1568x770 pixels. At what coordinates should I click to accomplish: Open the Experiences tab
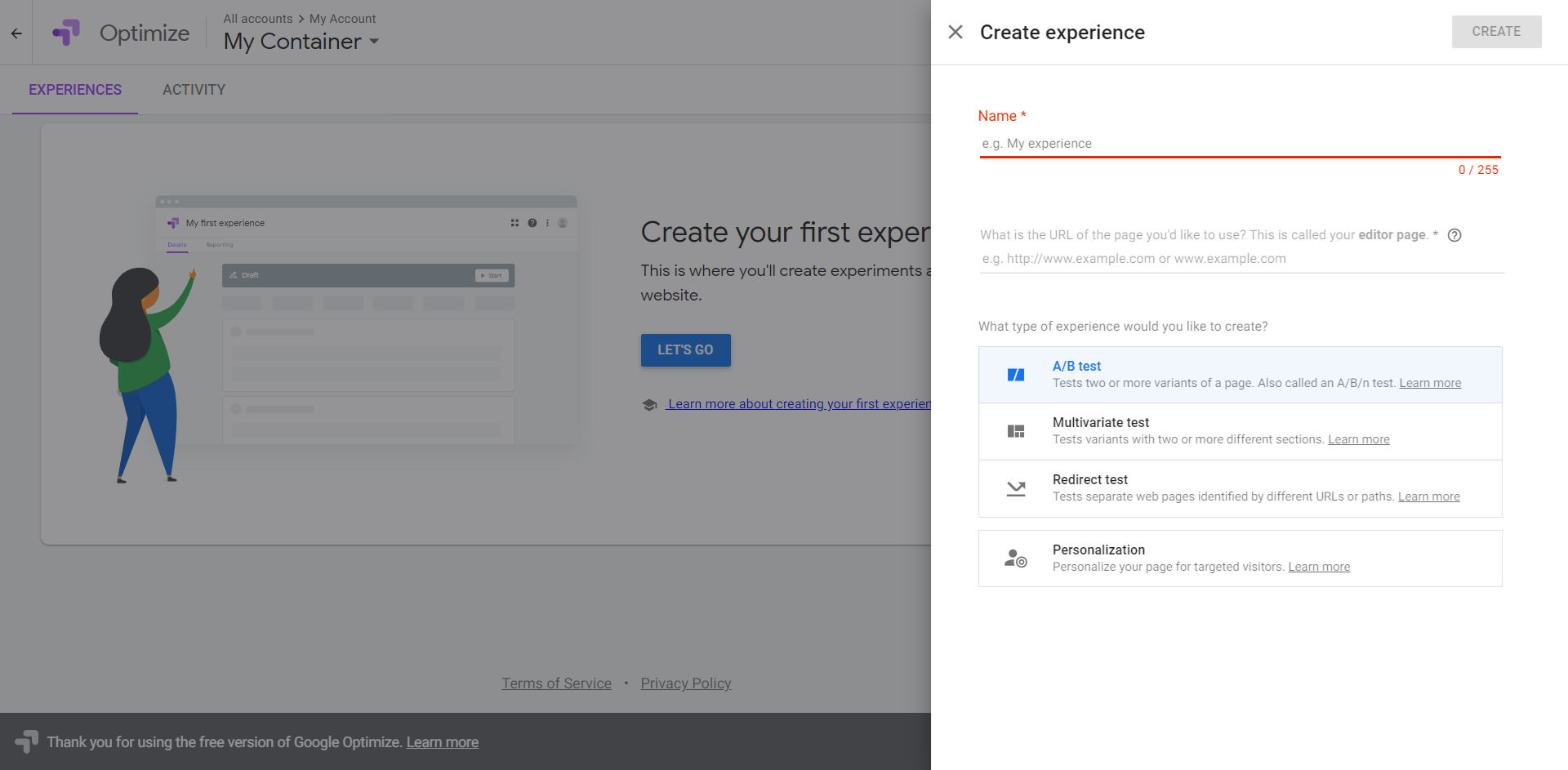(75, 90)
